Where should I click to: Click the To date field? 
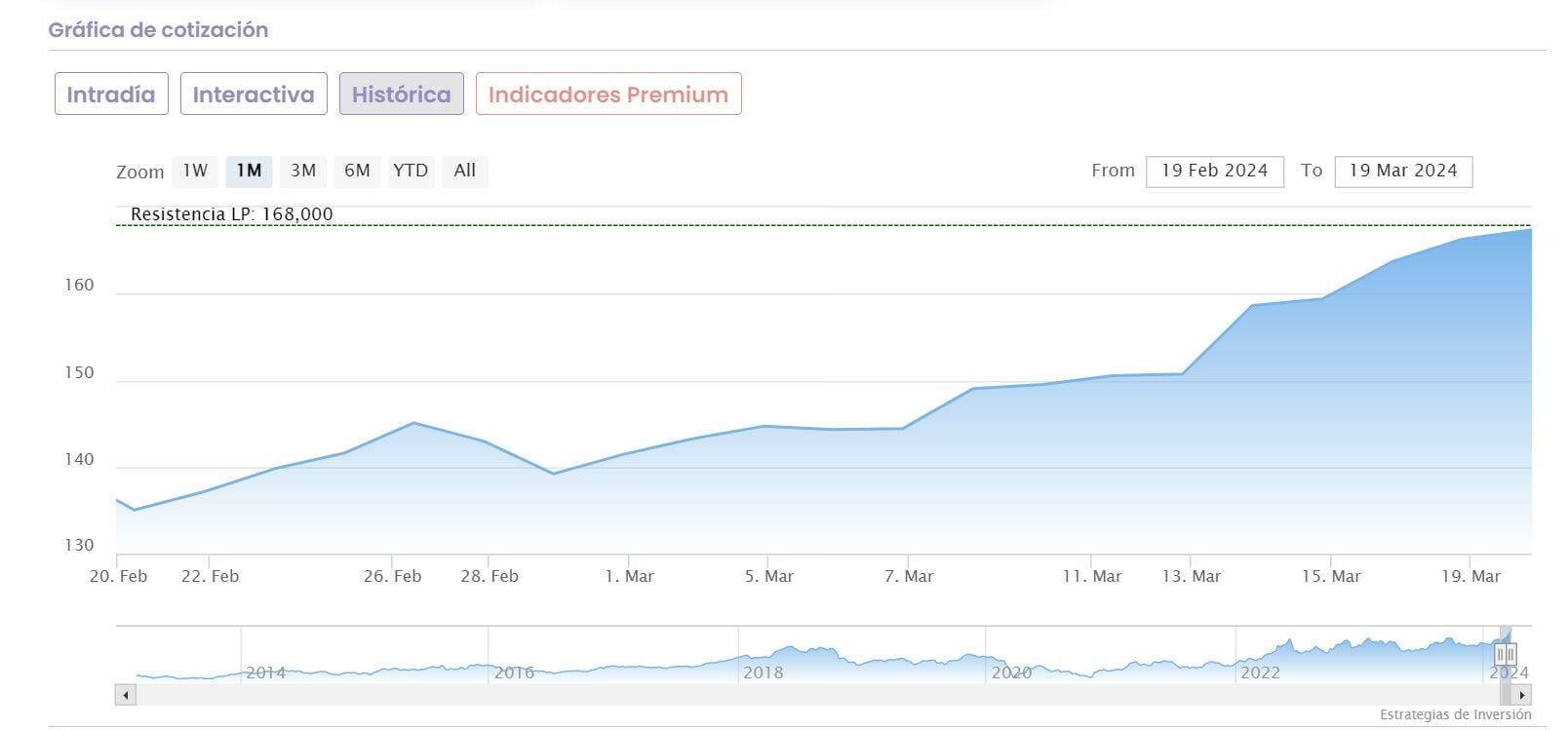(x=1402, y=171)
